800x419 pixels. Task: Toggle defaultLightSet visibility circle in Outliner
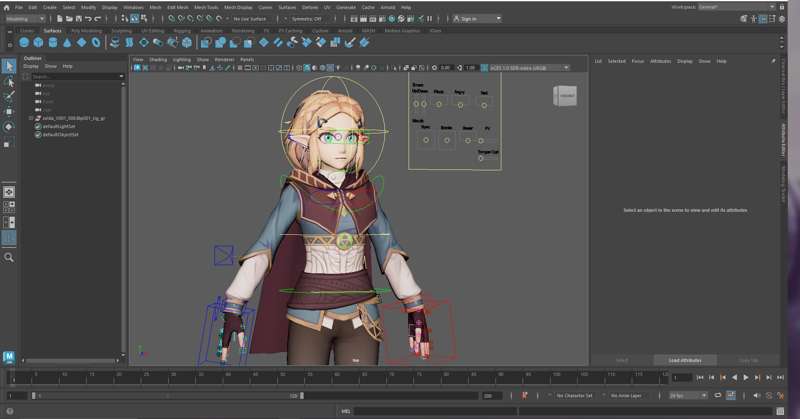click(38, 126)
